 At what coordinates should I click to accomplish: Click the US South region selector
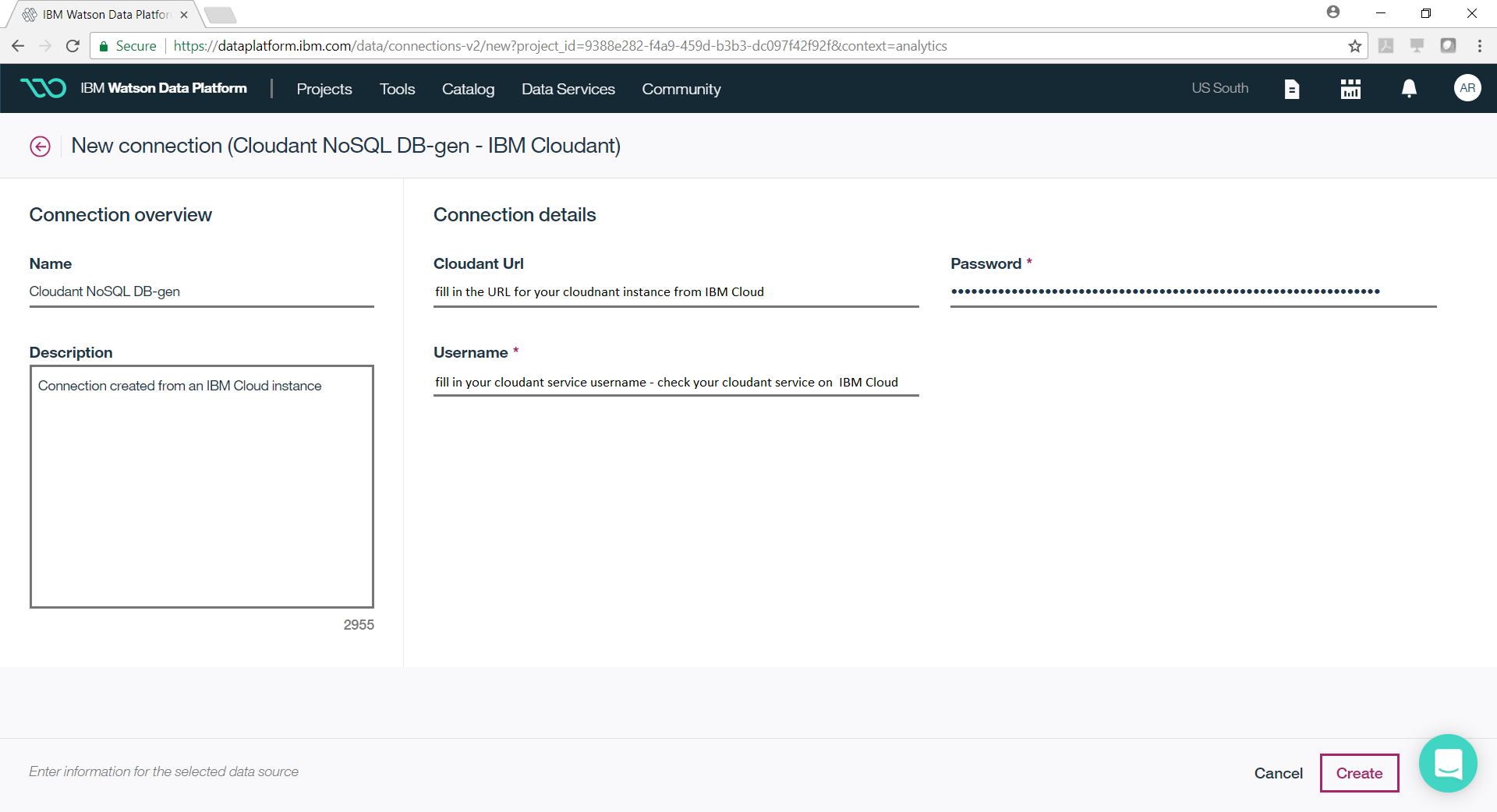(x=1219, y=88)
